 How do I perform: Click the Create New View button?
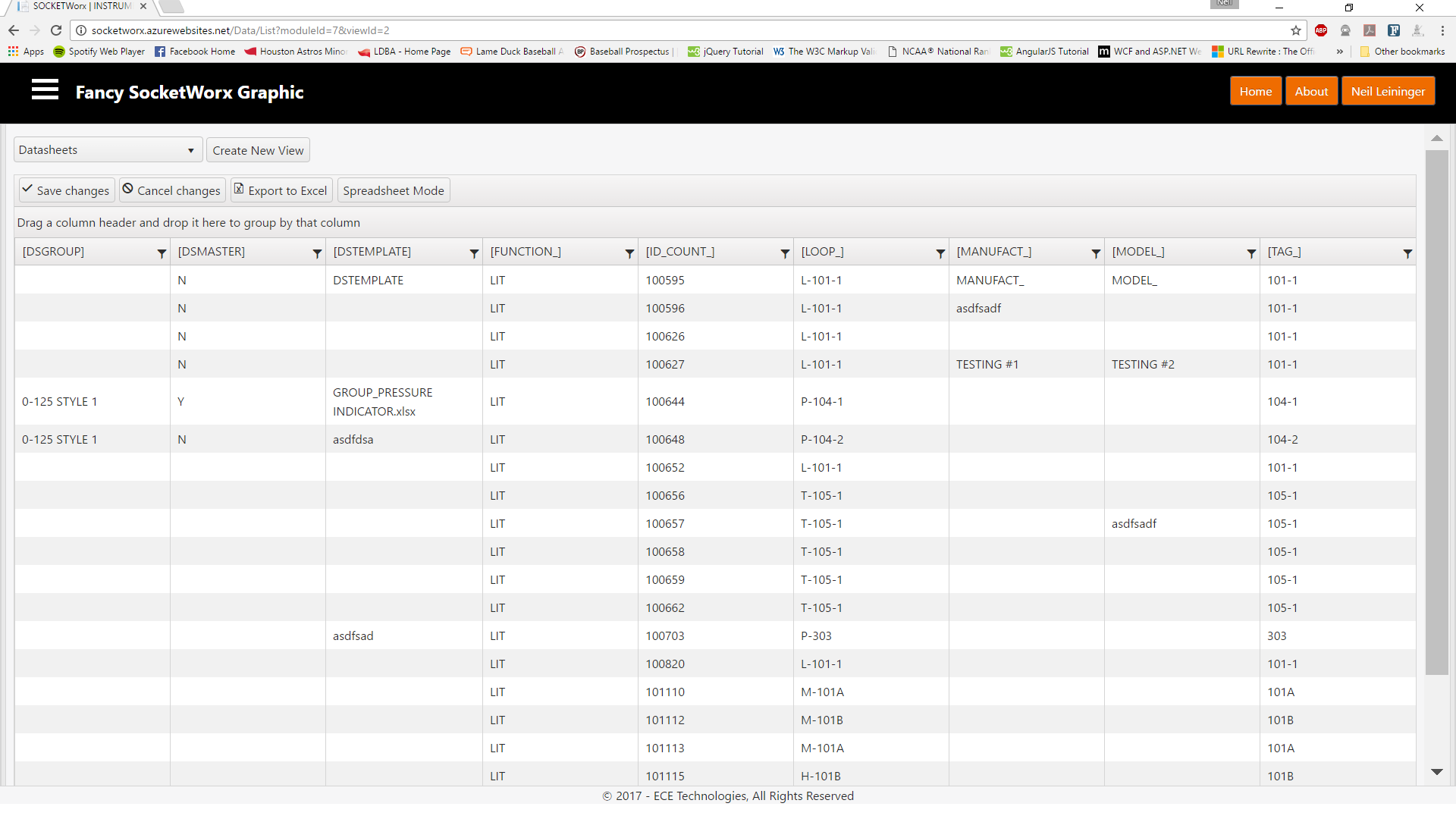pos(258,150)
